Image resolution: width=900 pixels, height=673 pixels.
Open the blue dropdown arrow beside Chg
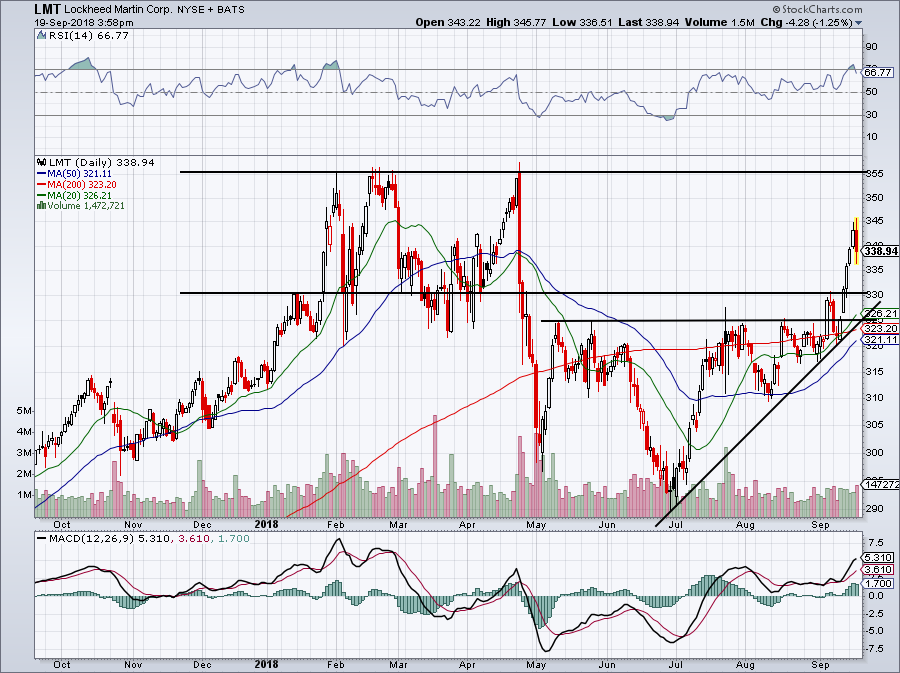coord(859,23)
